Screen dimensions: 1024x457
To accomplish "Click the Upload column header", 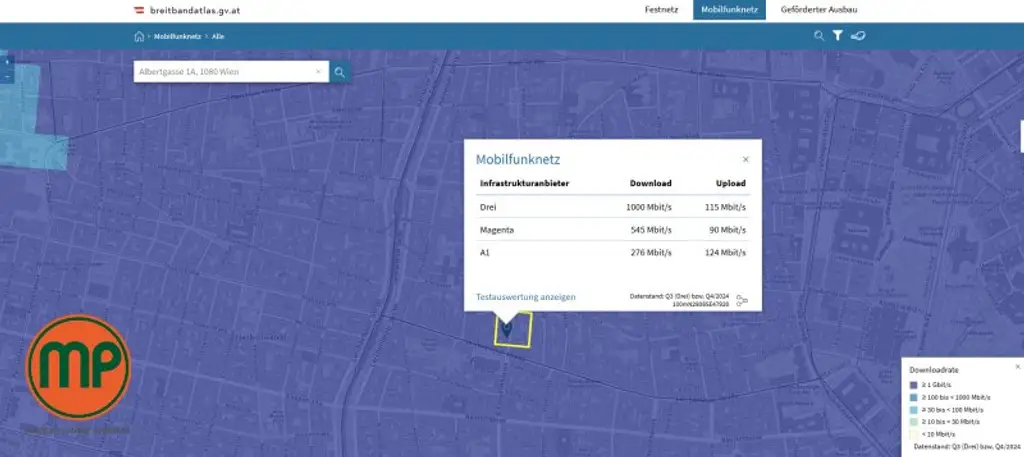I will click(731, 183).
